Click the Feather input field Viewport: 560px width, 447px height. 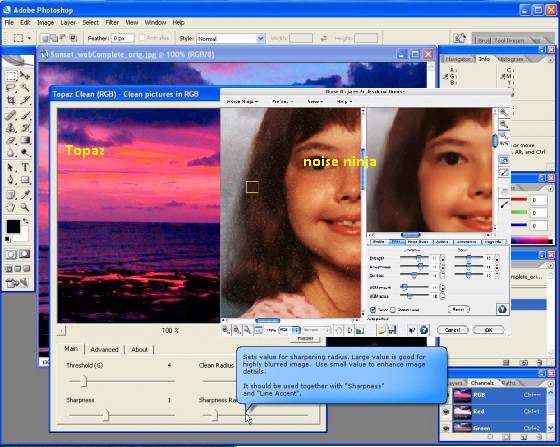123,38
